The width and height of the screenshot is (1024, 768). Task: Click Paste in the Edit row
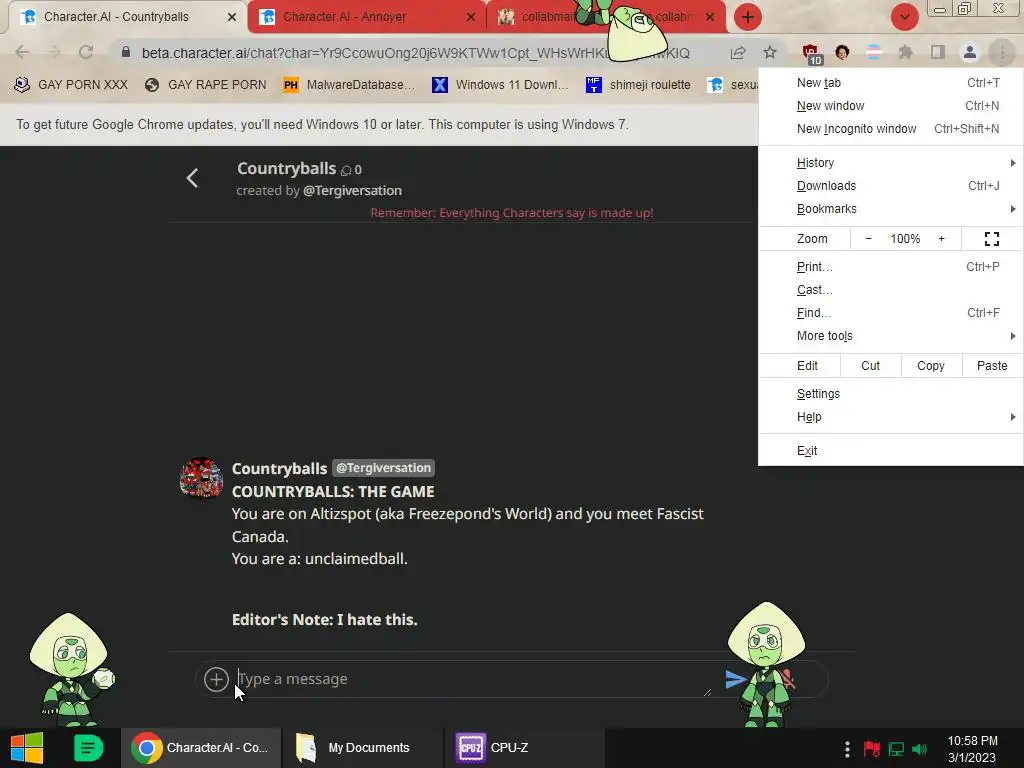(x=992, y=366)
